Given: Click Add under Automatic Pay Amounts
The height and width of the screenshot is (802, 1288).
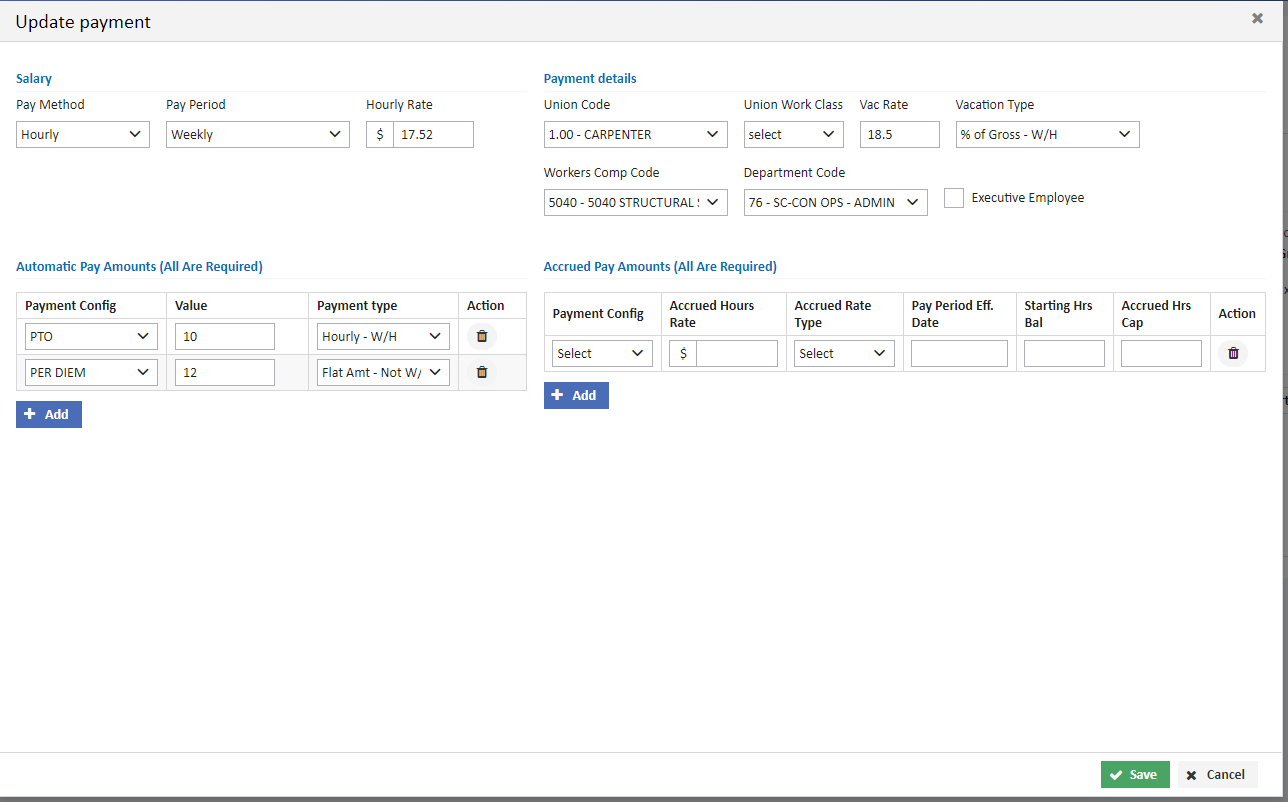Looking at the screenshot, I should pos(49,414).
